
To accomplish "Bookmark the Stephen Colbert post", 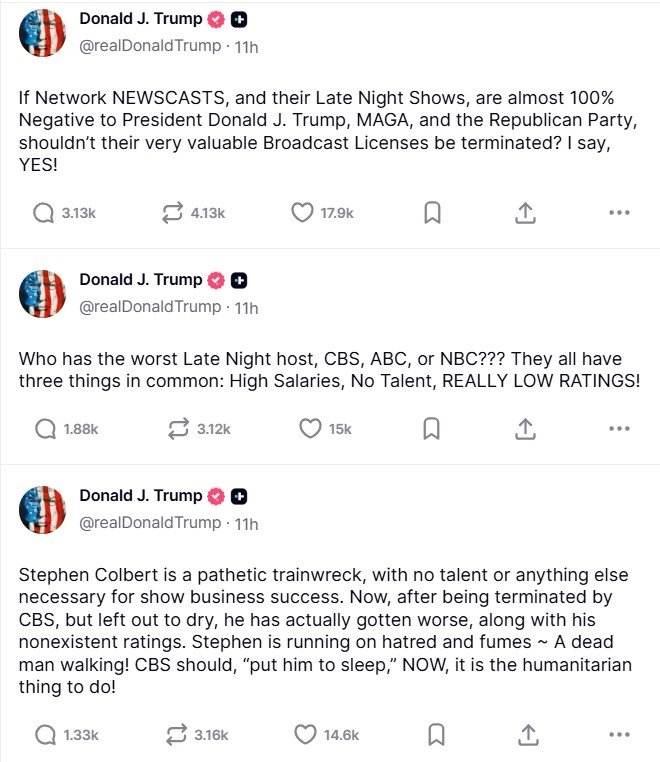I will click(x=436, y=735).
